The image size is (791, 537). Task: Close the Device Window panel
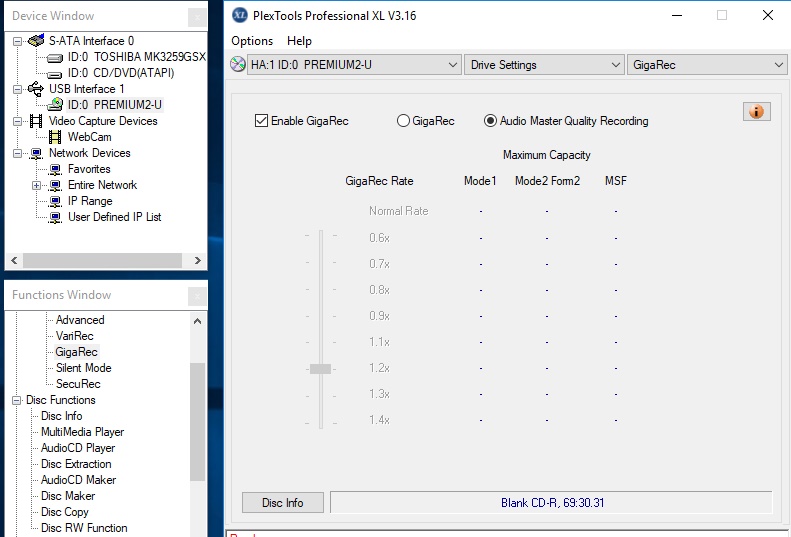[197, 17]
